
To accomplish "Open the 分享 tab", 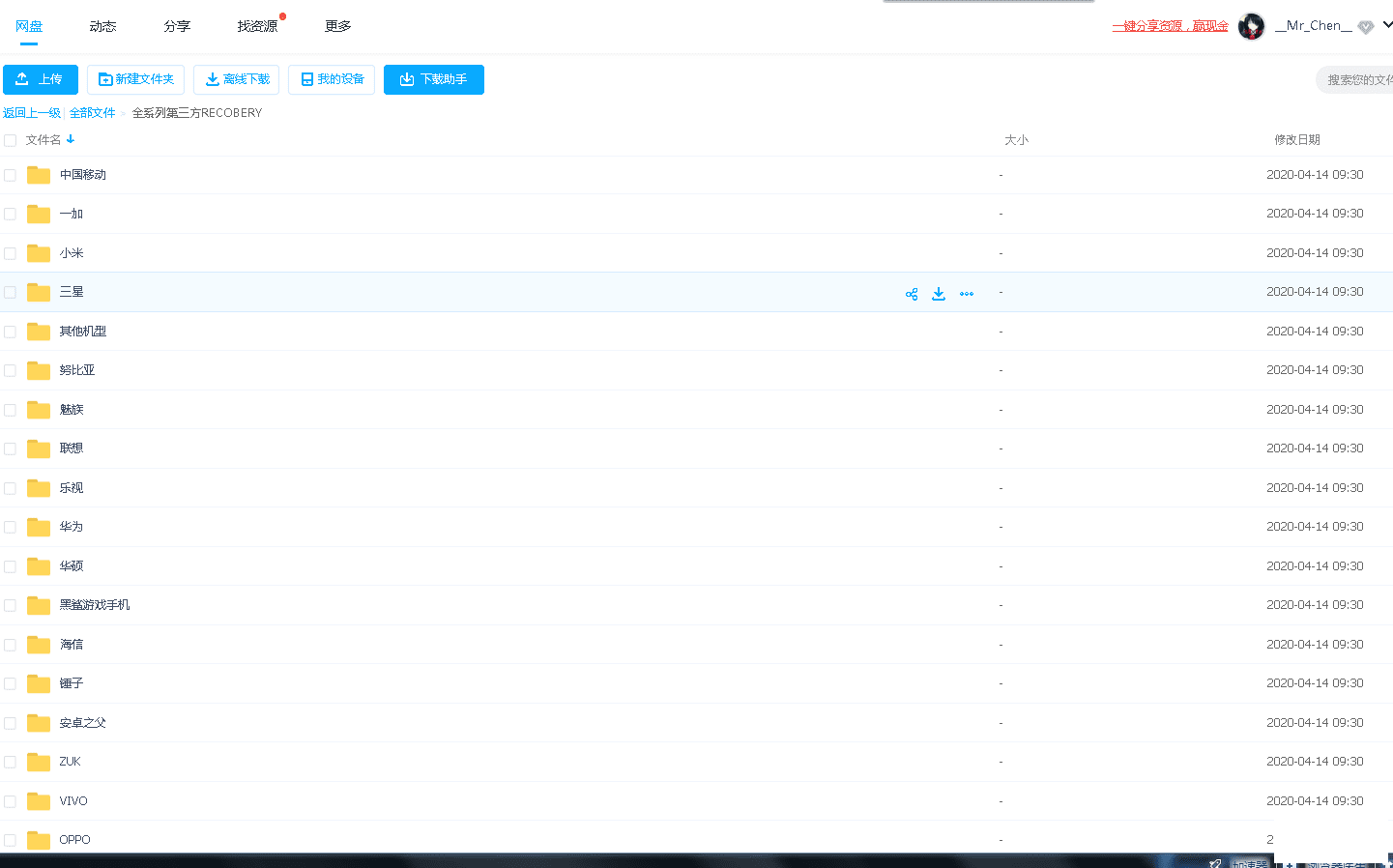I will point(177,26).
